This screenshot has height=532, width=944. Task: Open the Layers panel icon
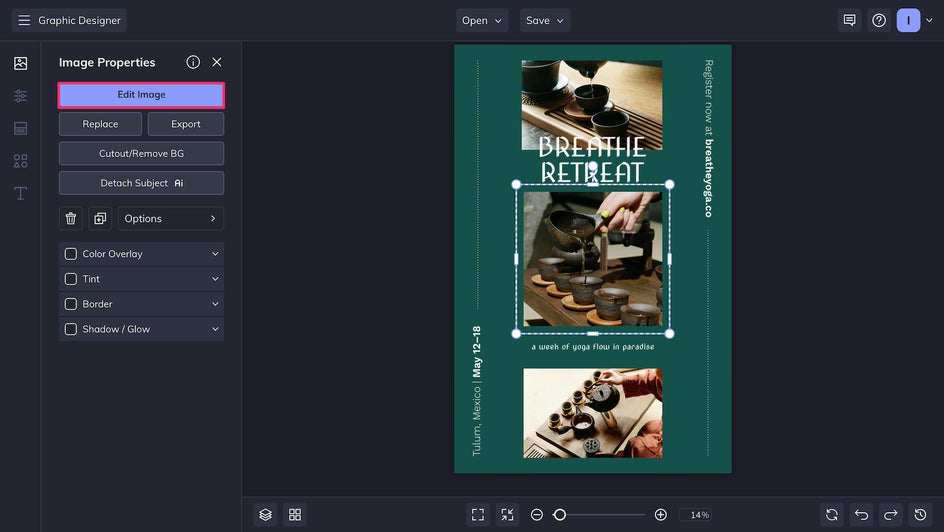pos(265,514)
